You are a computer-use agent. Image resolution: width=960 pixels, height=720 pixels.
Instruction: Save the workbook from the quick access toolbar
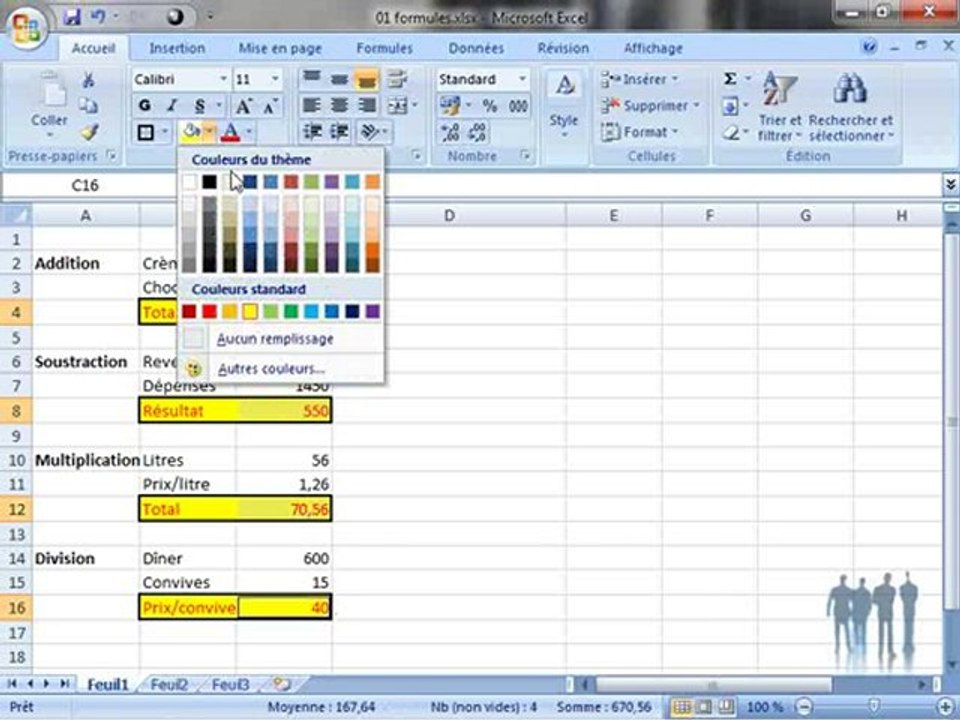[72, 17]
